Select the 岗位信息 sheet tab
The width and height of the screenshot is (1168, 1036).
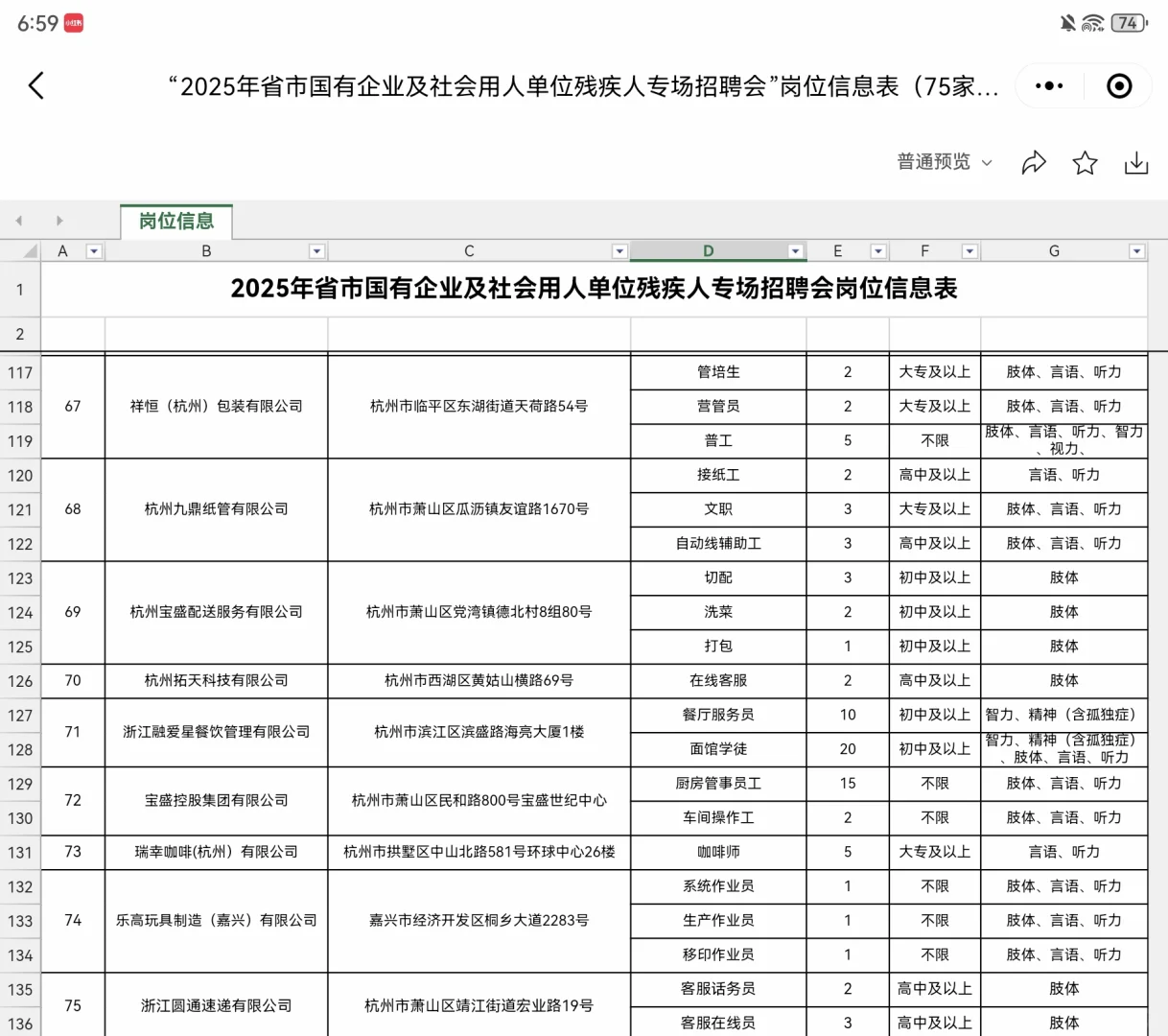click(x=176, y=222)
